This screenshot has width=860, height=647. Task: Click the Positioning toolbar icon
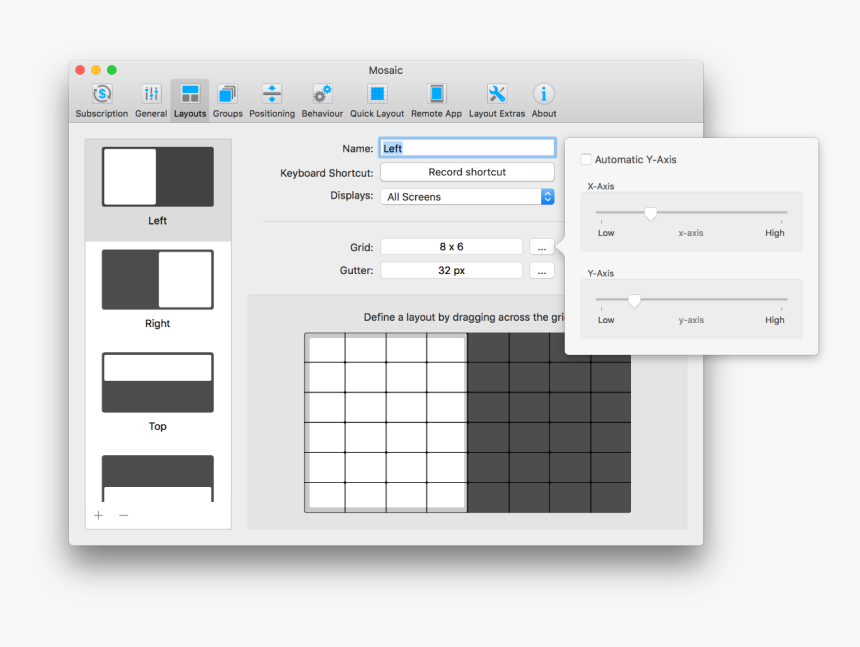click(x=272, y=95)
